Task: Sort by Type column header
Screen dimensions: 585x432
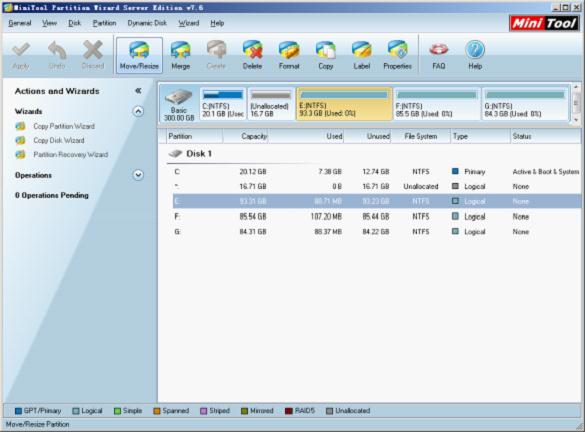Action: [x=481, y=136]
